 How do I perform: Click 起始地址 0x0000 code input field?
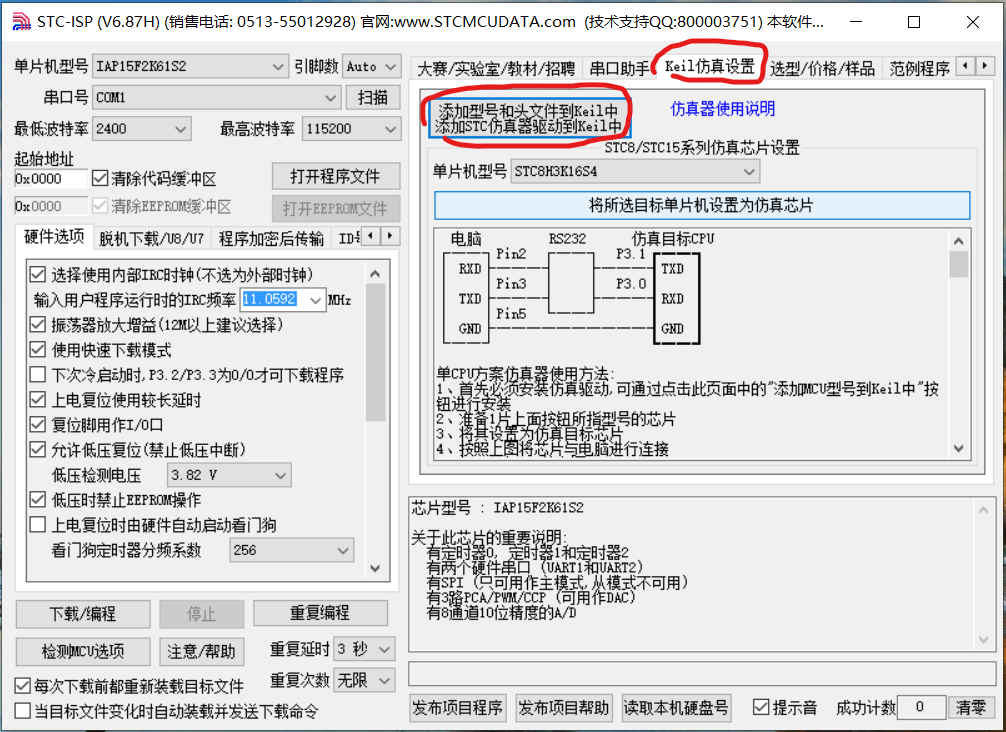[x=51, y=179]
